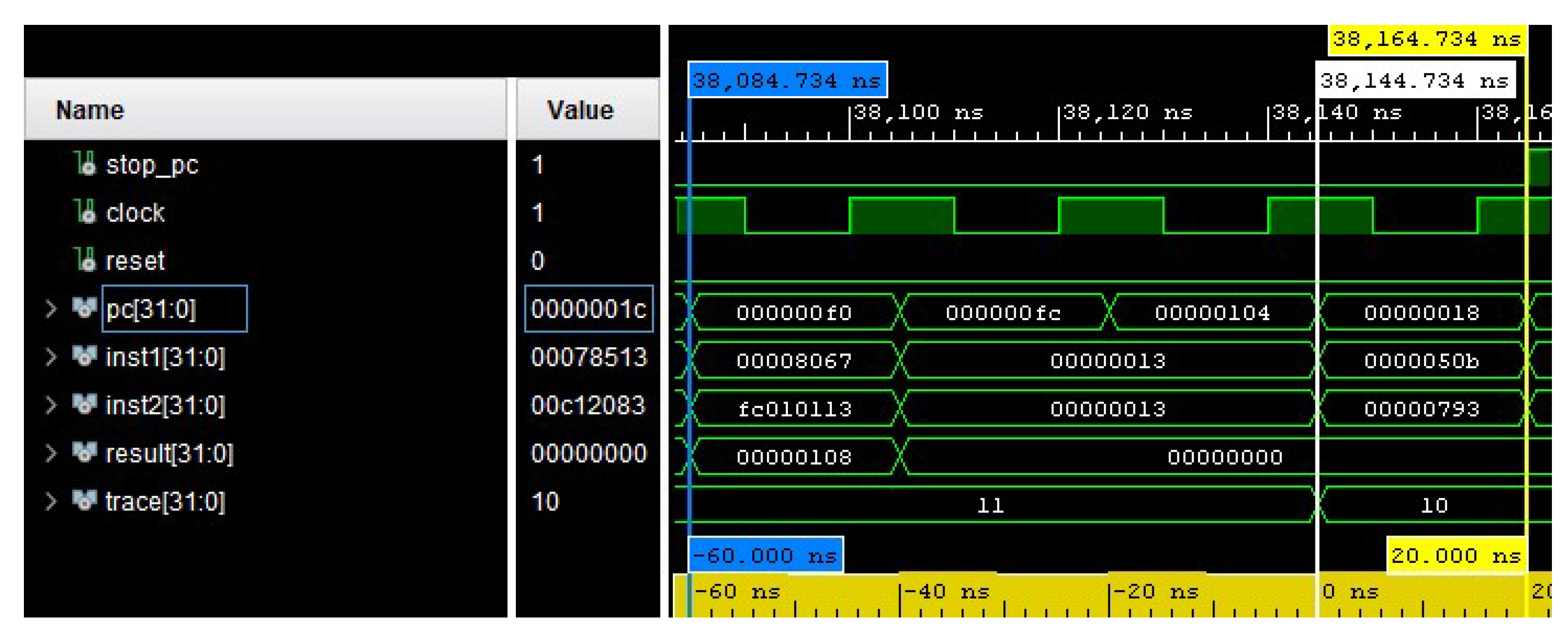Select the highlighted pc value 0000001c
Image resolution: width=1568 pixels, height=637 pixels.
[x=588, y=309]
